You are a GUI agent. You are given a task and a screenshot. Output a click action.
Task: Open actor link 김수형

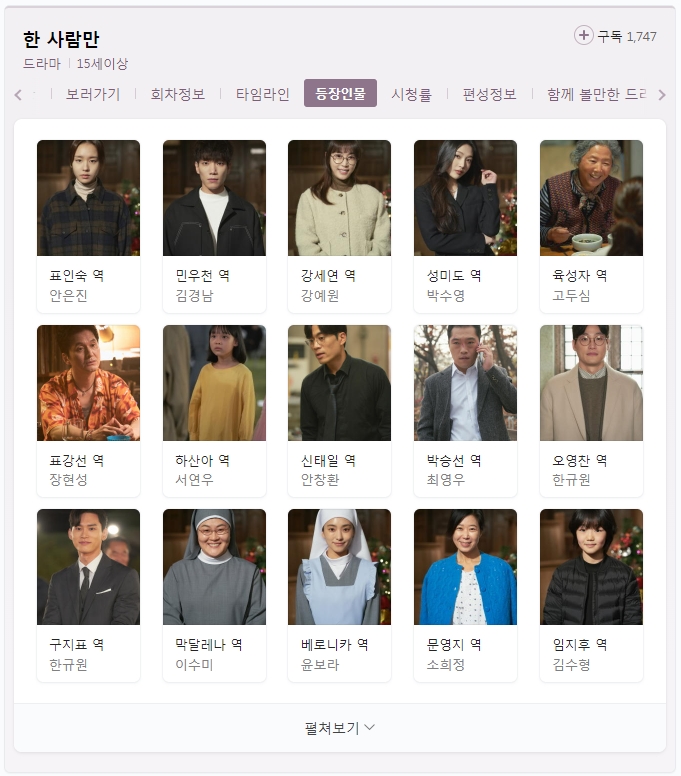[571, 664]
